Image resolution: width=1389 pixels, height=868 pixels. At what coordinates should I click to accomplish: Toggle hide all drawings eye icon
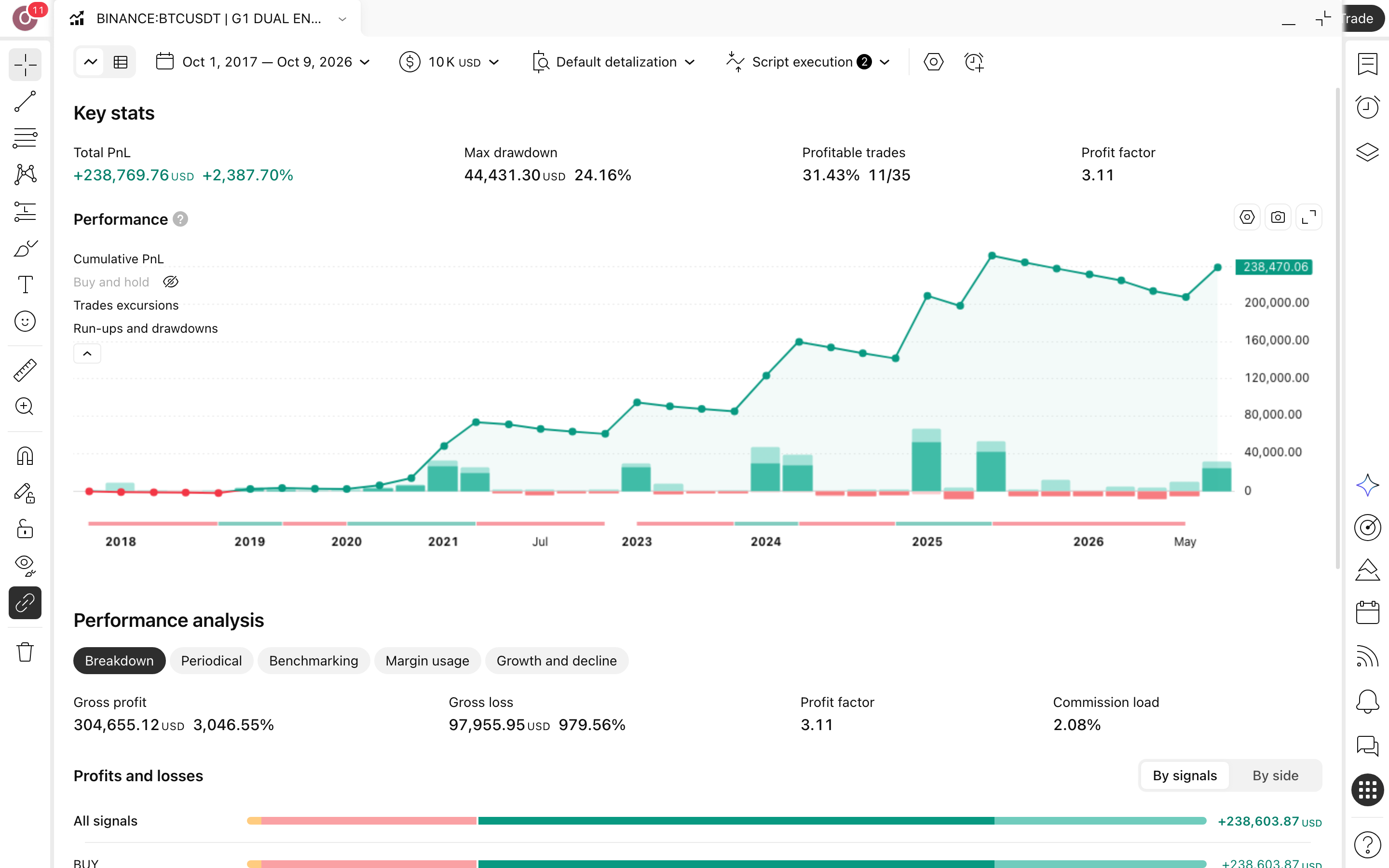pyautogui.click(x=25, y=566)
